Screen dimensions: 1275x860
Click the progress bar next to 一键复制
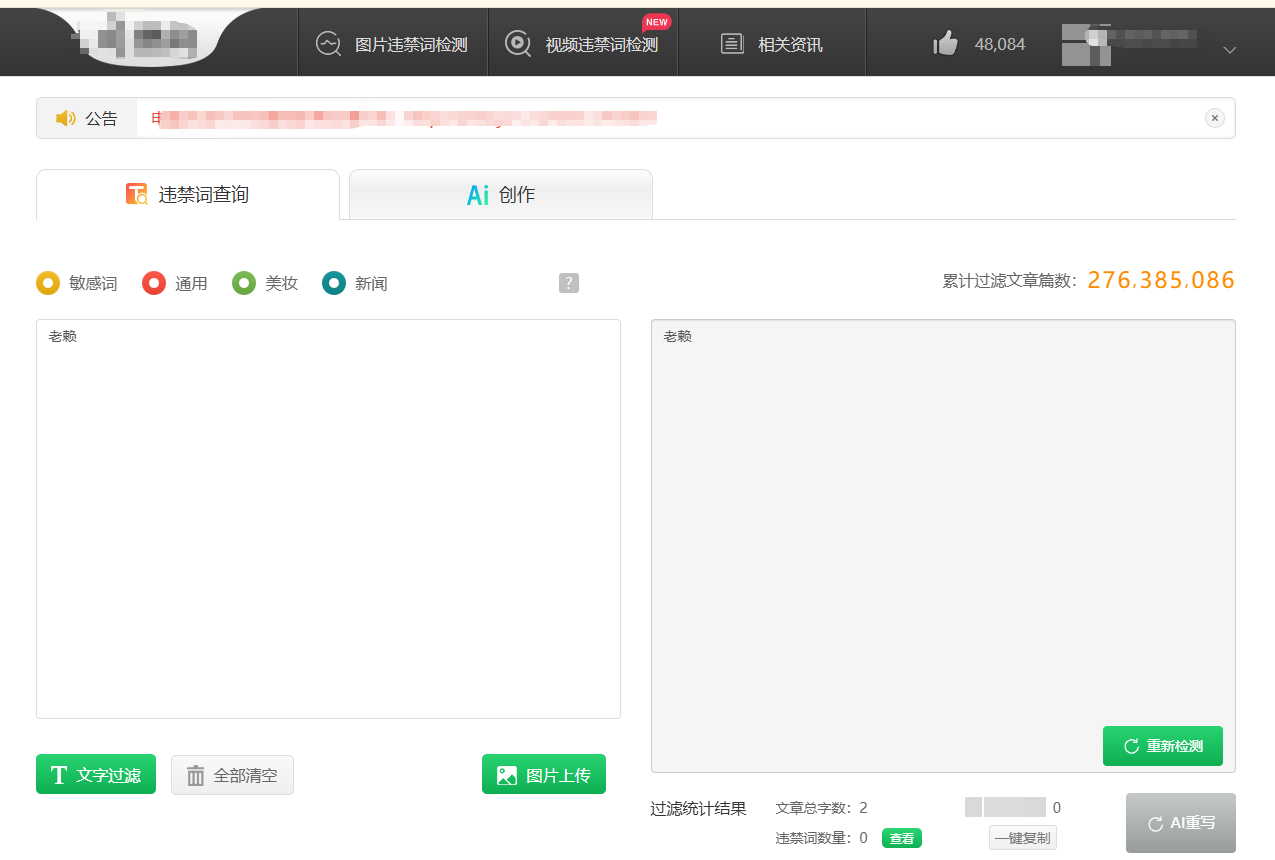[1003, 807]
